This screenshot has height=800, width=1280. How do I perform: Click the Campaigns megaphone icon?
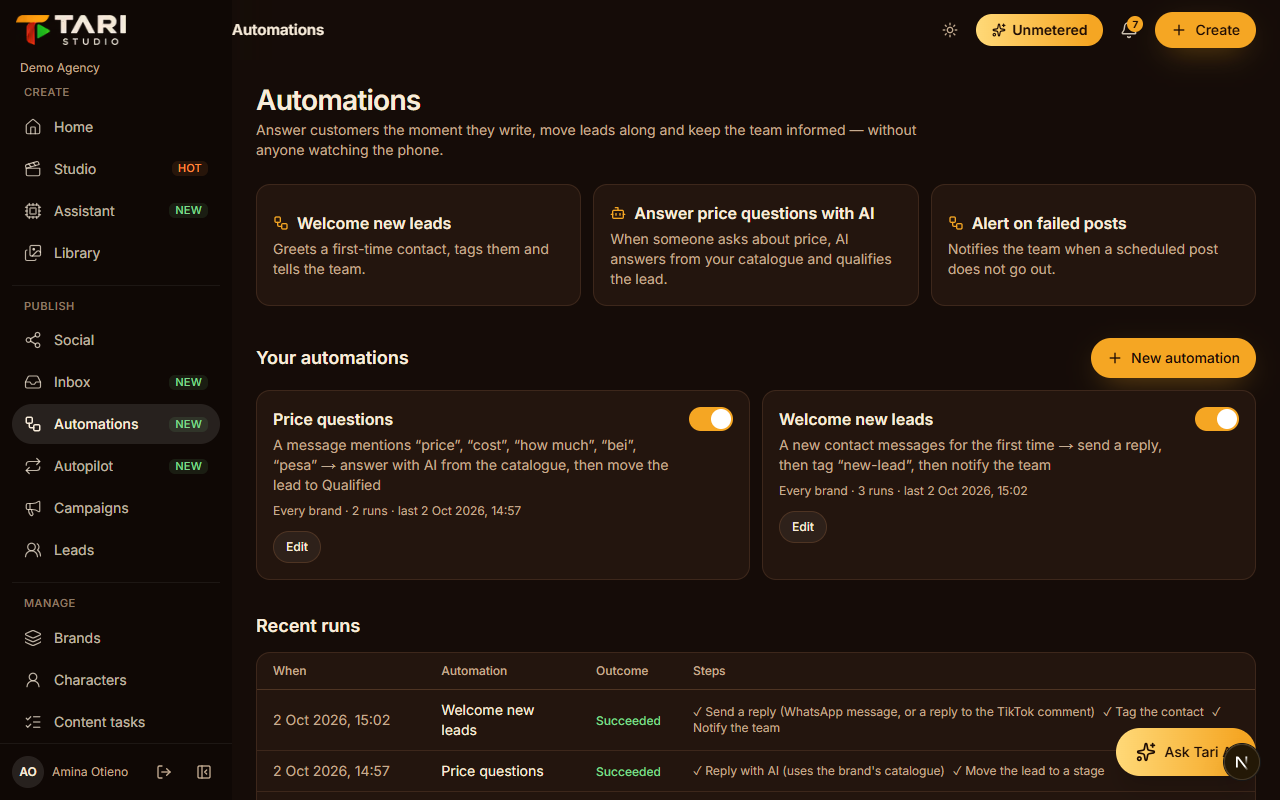pyautogui.click(x=33, y=508)
